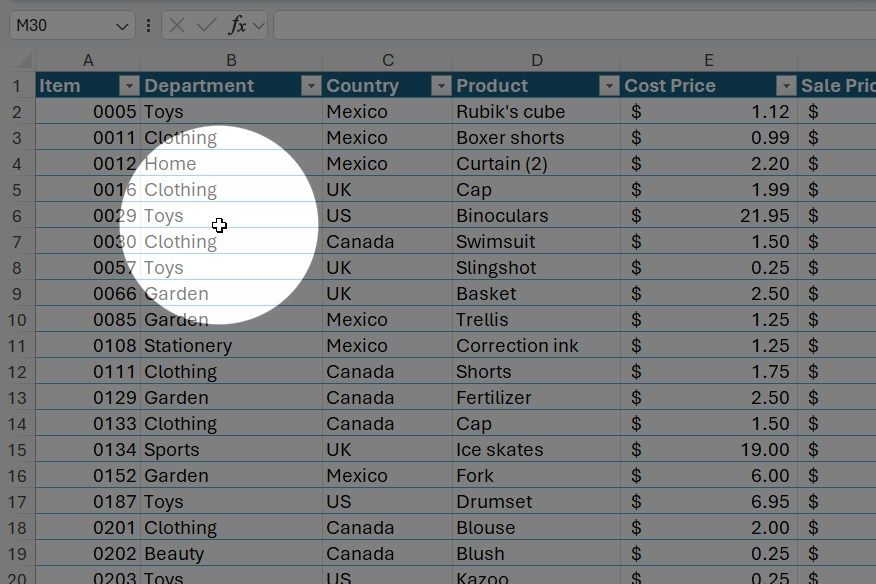Click the Select All corner triangle
This screenshot has width=876, height=584.
pyautogui.click(x=25, y=59)
